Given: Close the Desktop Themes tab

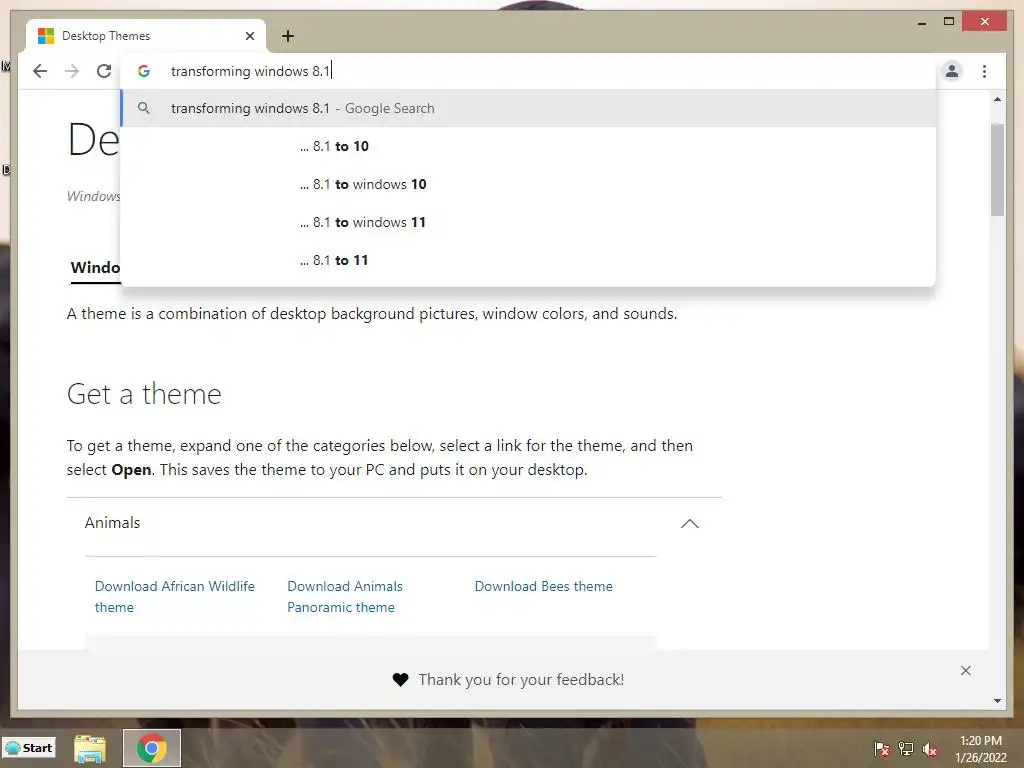Looking at the screenshot, I should (x=249, y=36).
